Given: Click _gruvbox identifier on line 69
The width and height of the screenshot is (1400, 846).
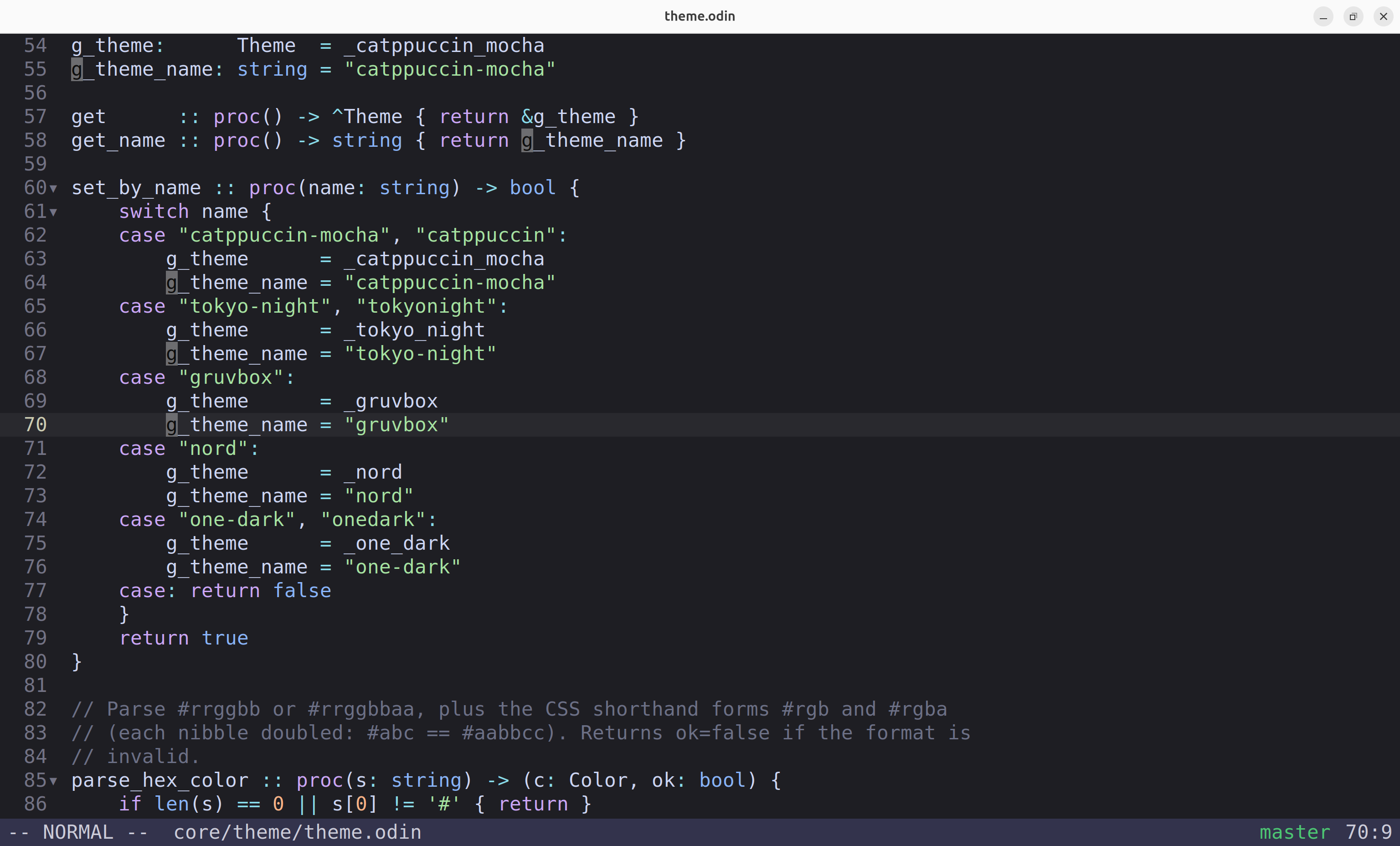Looking at the screenshot, I should click(x=391, y=401).
